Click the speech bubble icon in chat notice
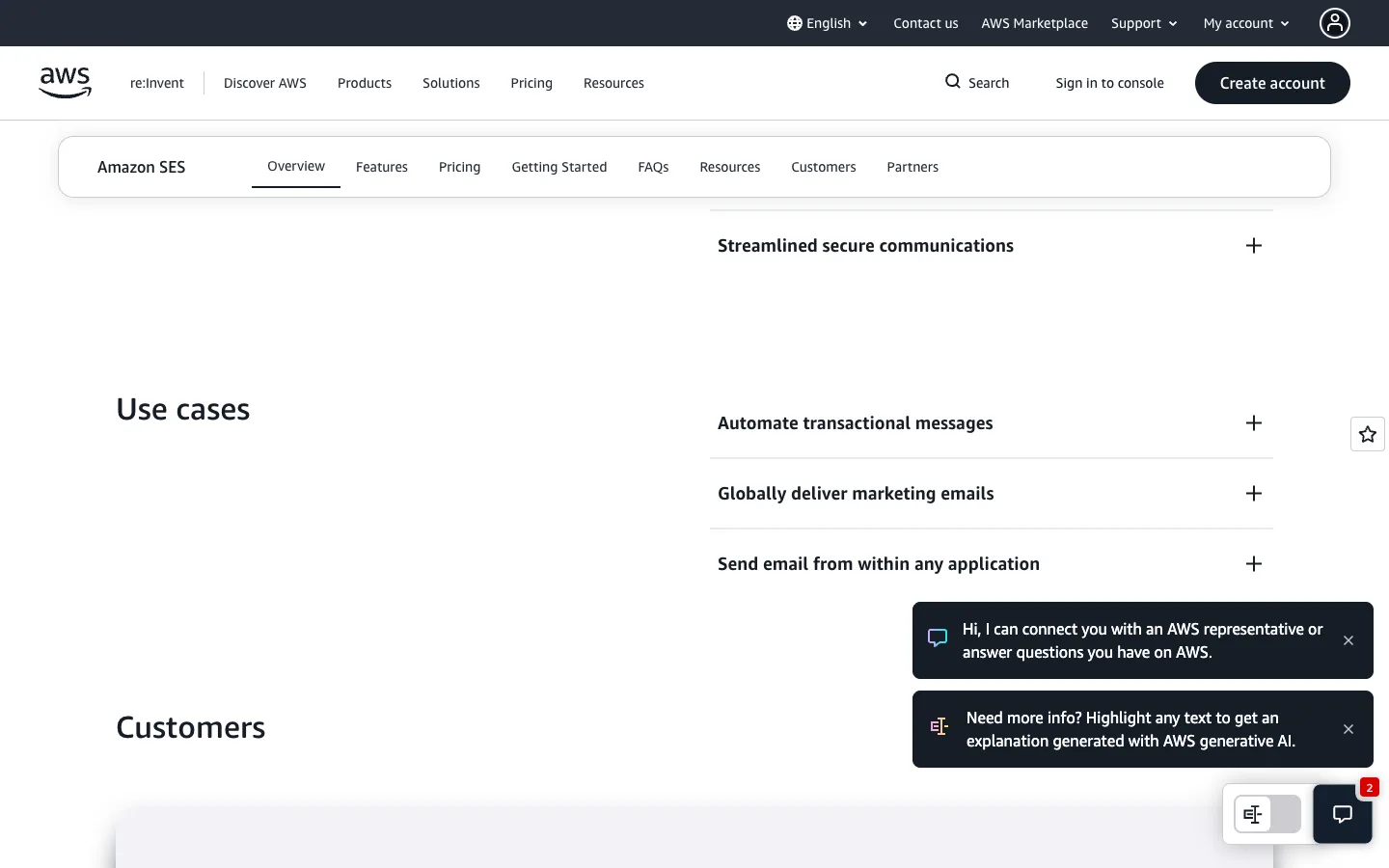The image size is (1389, 868). click(x=938, y=638)
